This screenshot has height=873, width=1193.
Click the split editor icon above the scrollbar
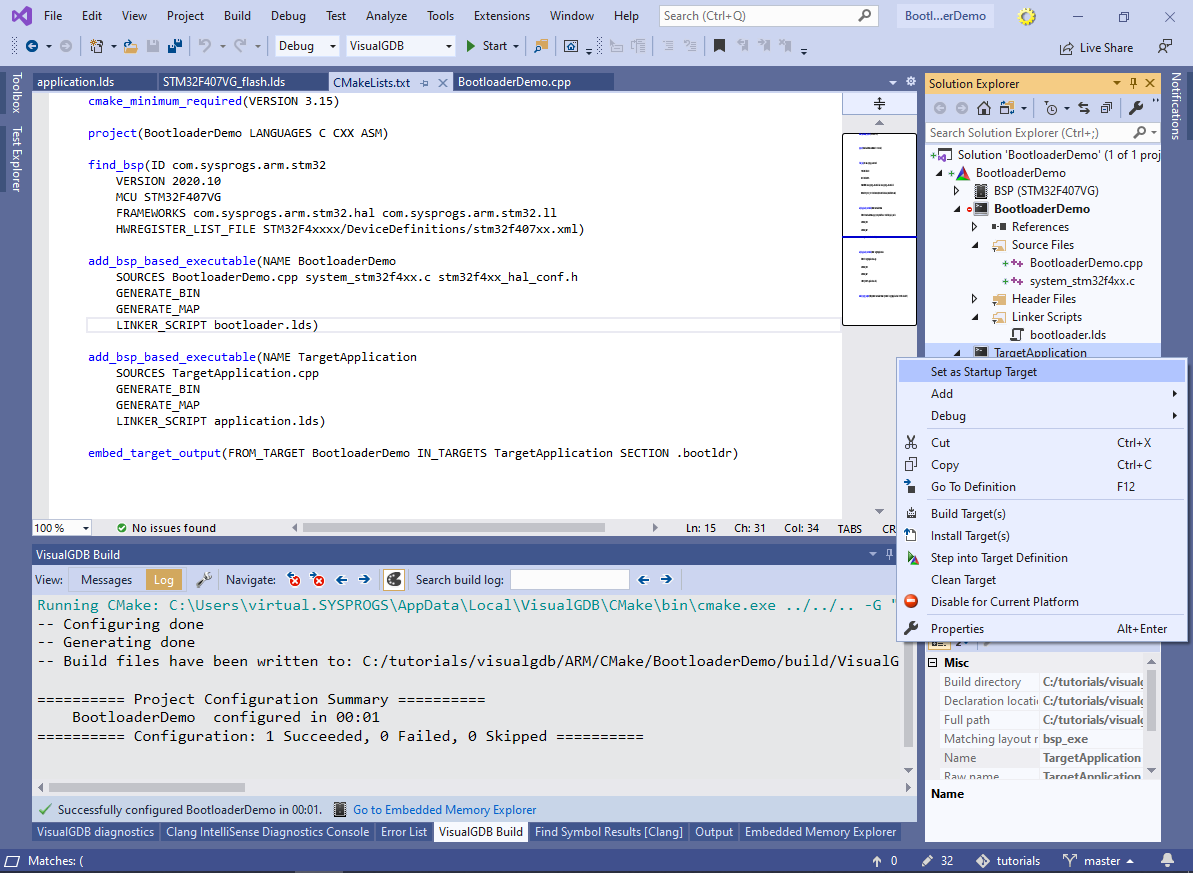pyautogui.click(x=880, y=104)
